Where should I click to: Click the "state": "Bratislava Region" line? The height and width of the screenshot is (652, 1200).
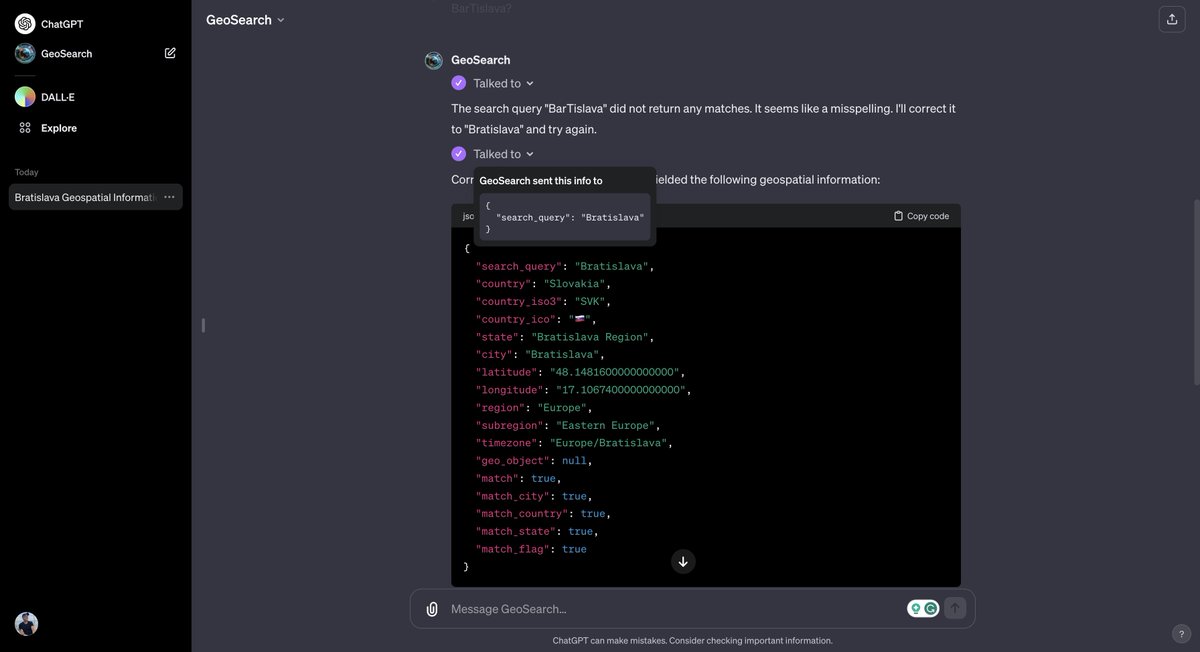[x=565, y=337]
